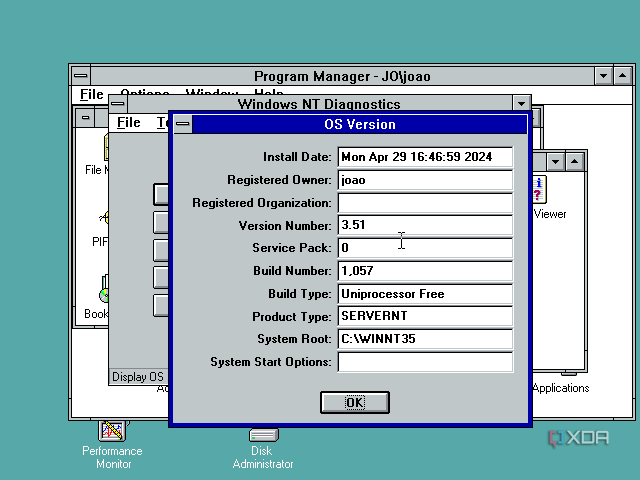The width and height of the screenshot is (640, 480).
Task: Click the Product Type field SERVERNT
Action: [425, 316]
